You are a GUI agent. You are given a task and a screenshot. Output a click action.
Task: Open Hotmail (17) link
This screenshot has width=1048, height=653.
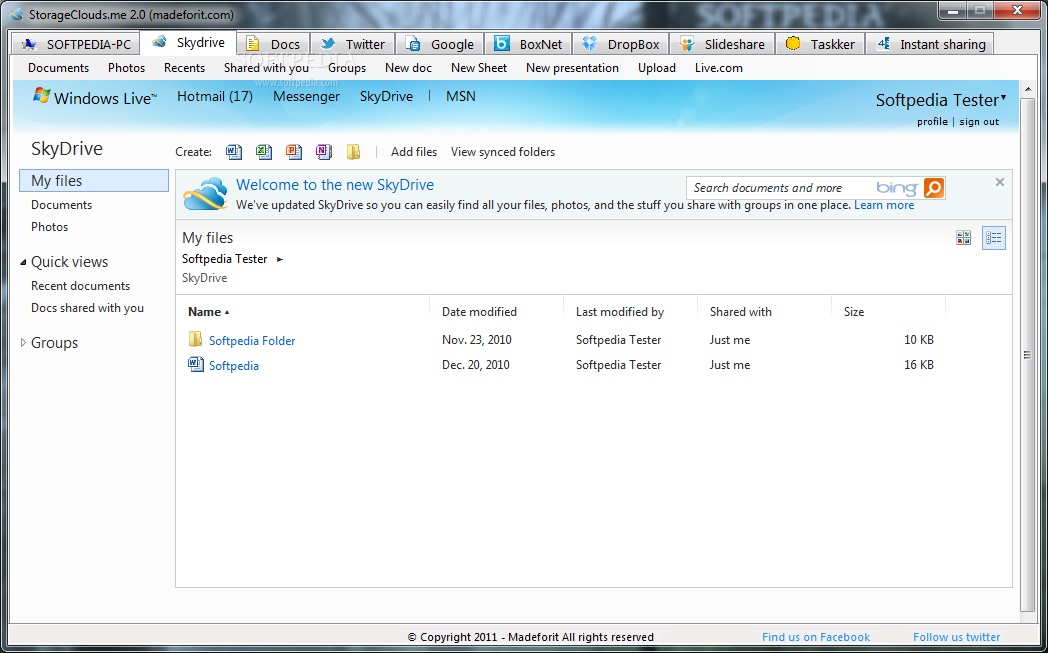coord(215,96)
